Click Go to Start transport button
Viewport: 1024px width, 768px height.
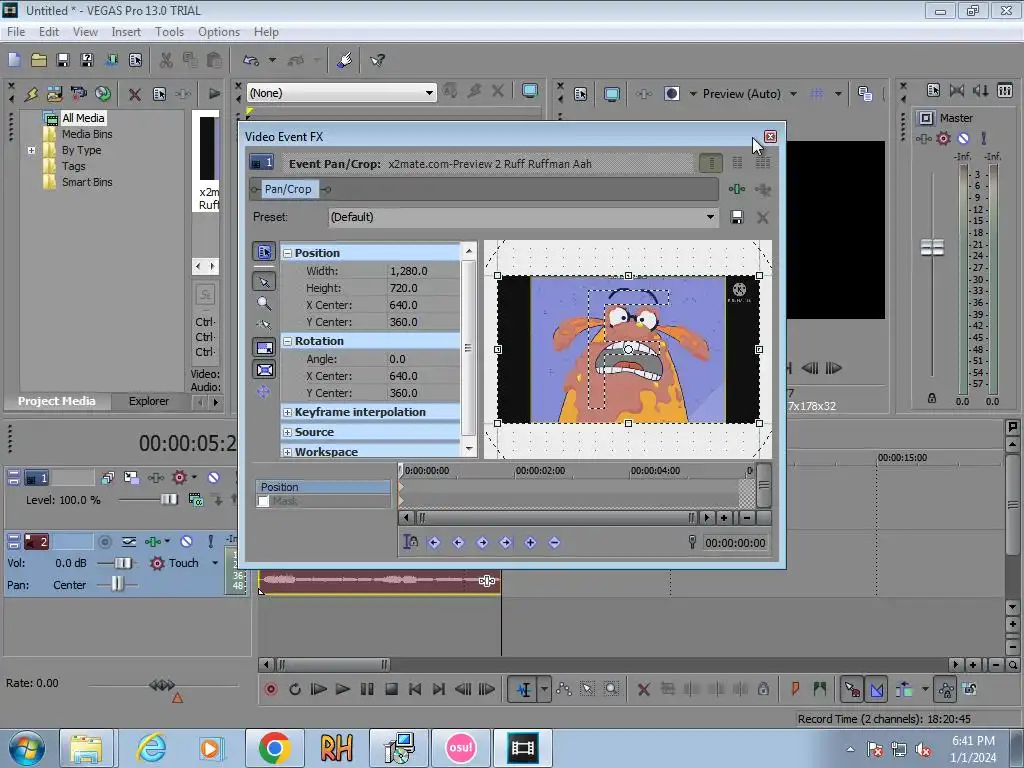tap(415, 689)
